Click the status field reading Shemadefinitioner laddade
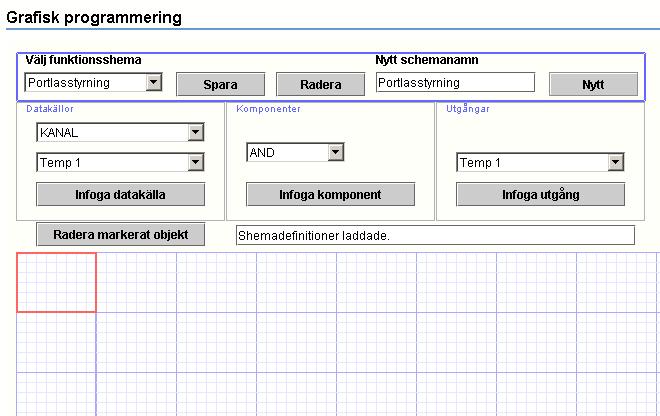The image size is (660, 416). click(435, 235)
